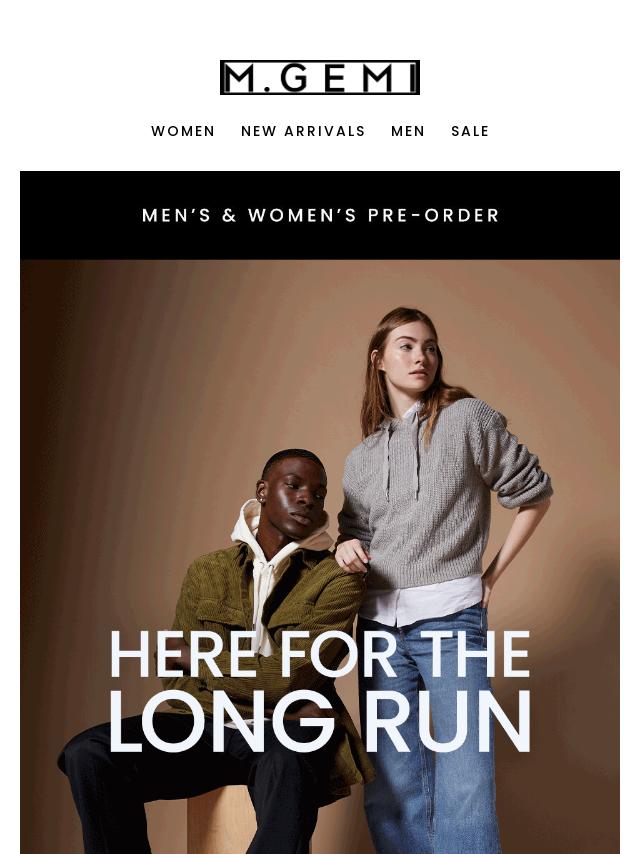Screen dimensions: 640x854
Task: Visit the SALE section
Action: 470,131
